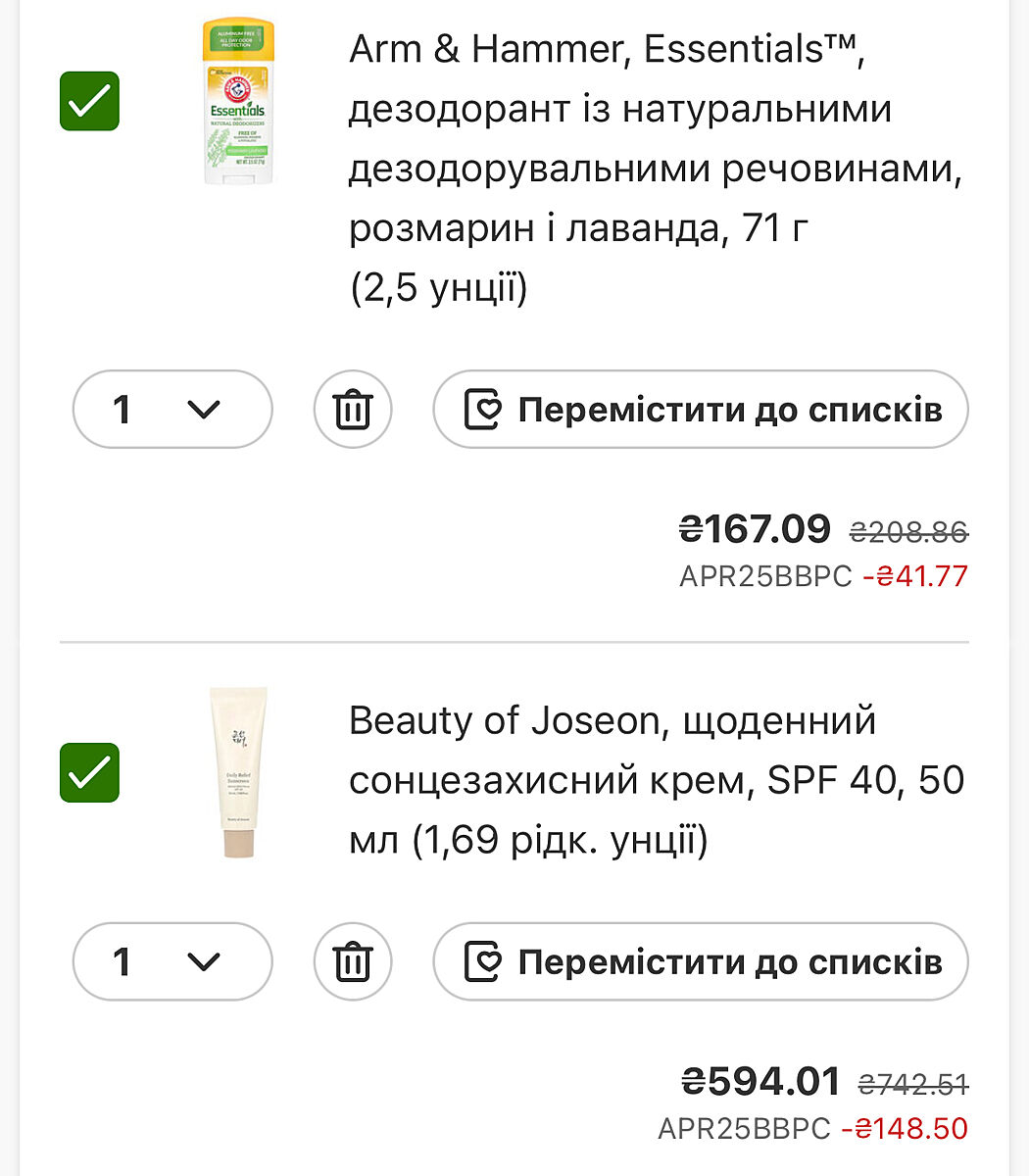Click the APR25BBPC promo code under deodorant price

click(x=765, y=576)
